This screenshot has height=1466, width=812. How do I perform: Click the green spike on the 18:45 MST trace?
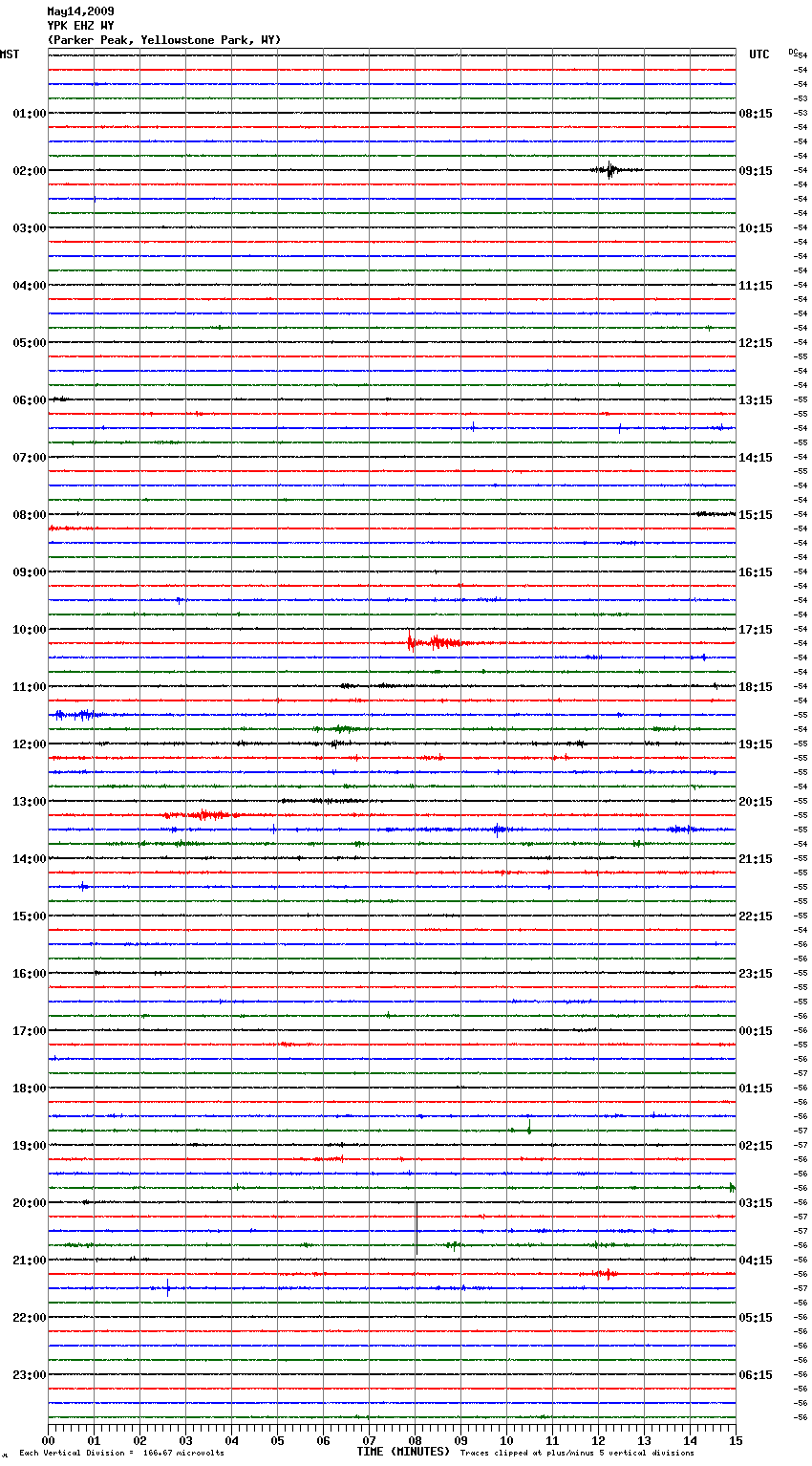[529, 1126]
